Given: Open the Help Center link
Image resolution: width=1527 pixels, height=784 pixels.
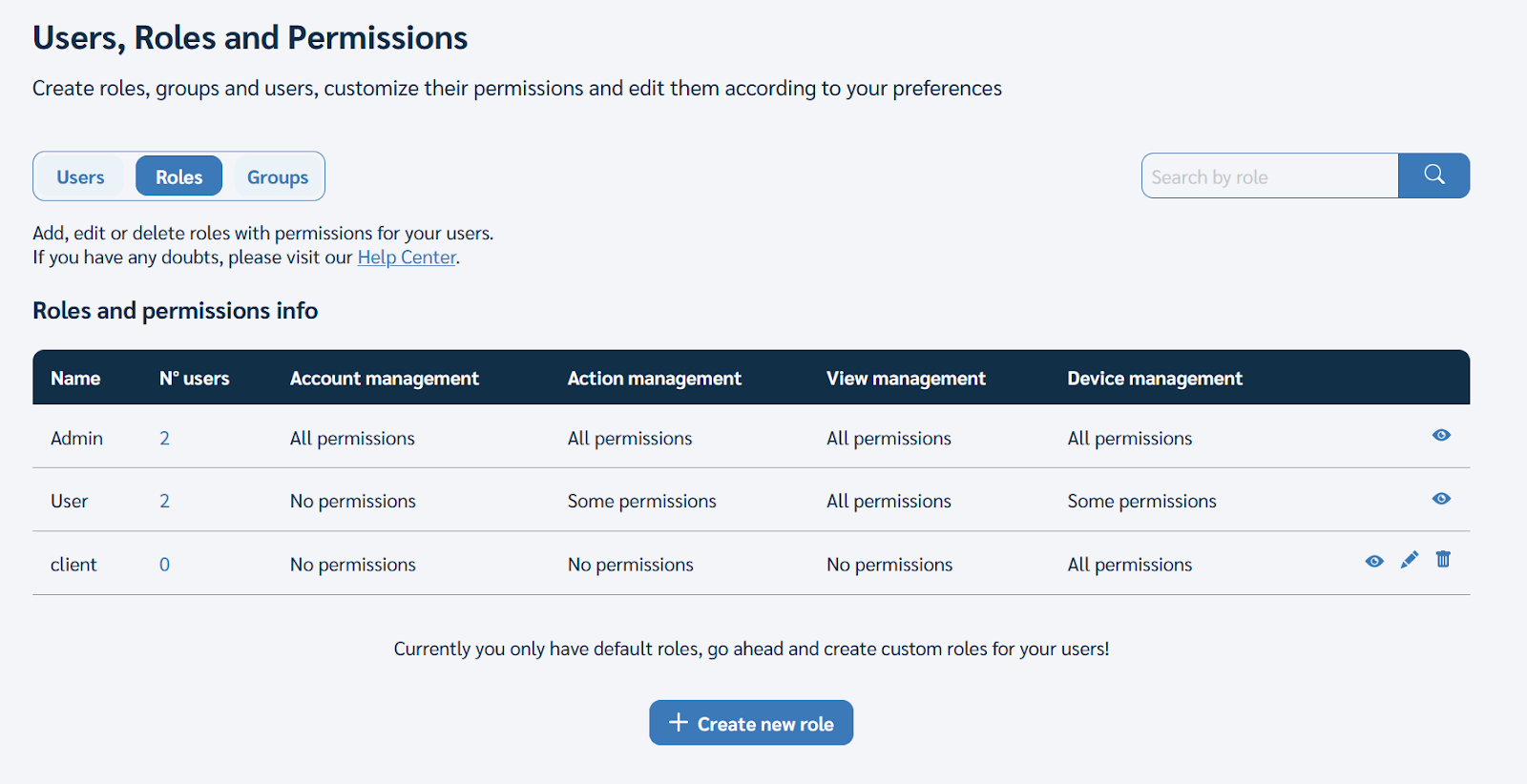Looking at the screenshot, I should [407, 258].
